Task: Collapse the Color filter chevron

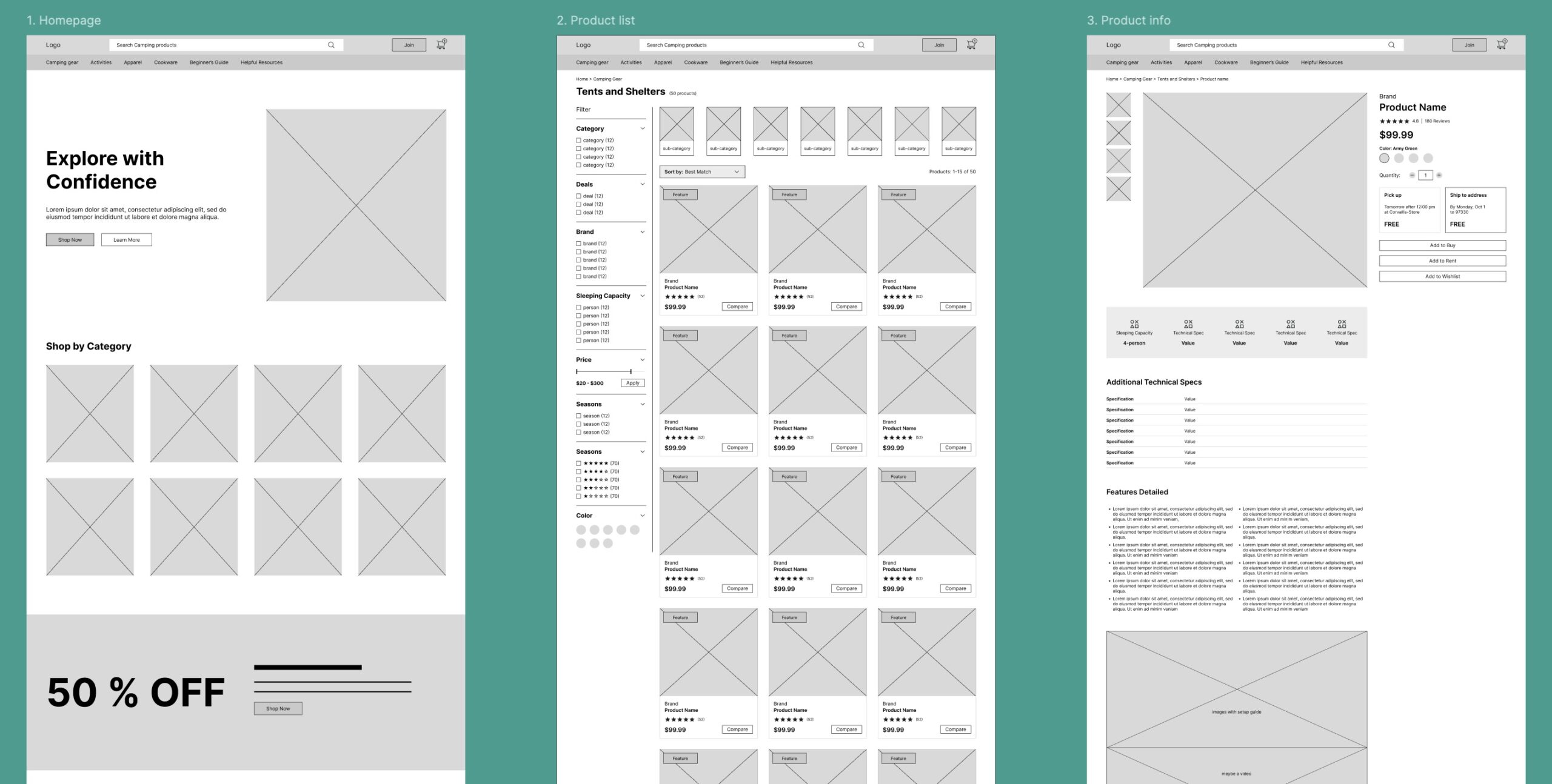Action: 643,516
